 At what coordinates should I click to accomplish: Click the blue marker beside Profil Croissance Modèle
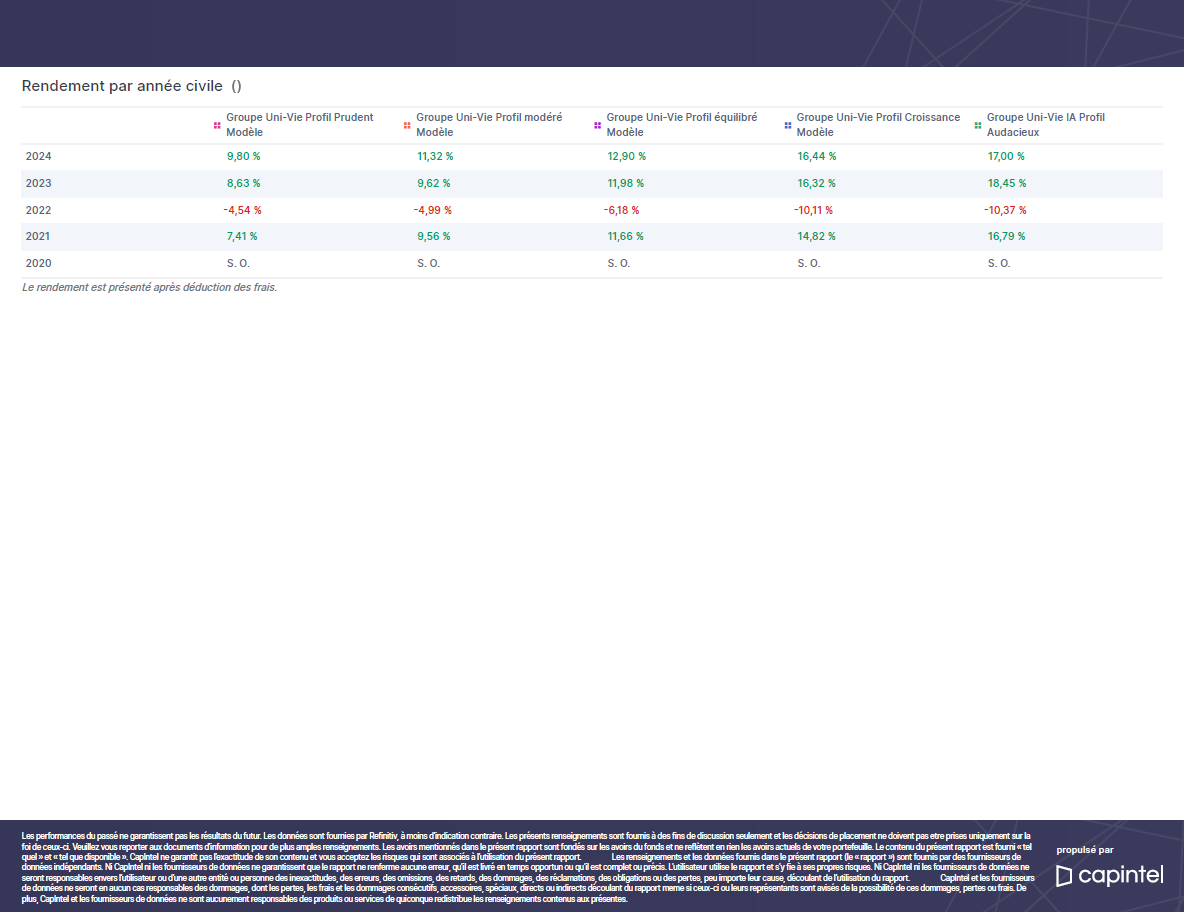click(788, 125)
